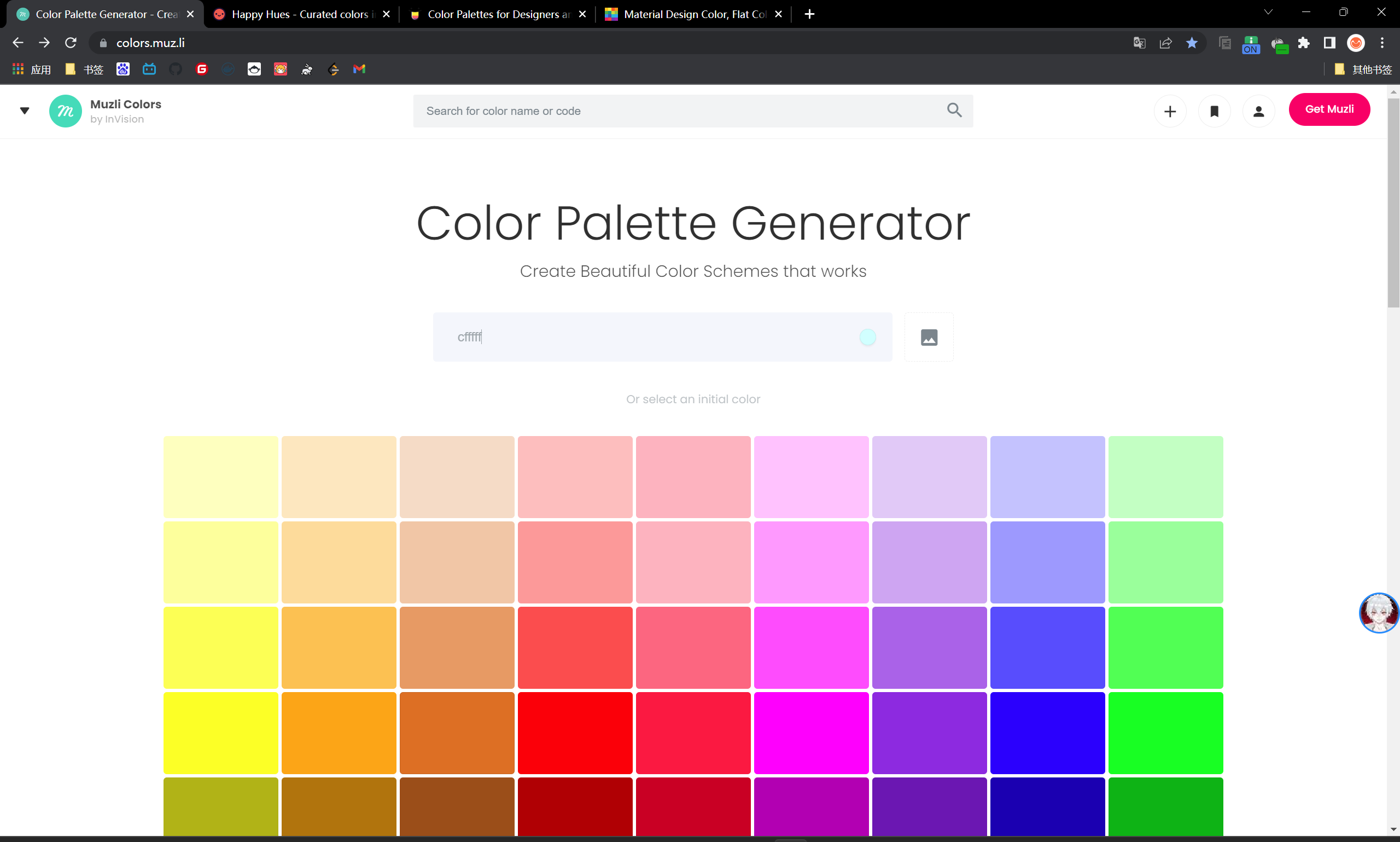This screenshot has width=1400, height=842.
Task: Bookmark this page with star icon
Action: pos(1191,43)
